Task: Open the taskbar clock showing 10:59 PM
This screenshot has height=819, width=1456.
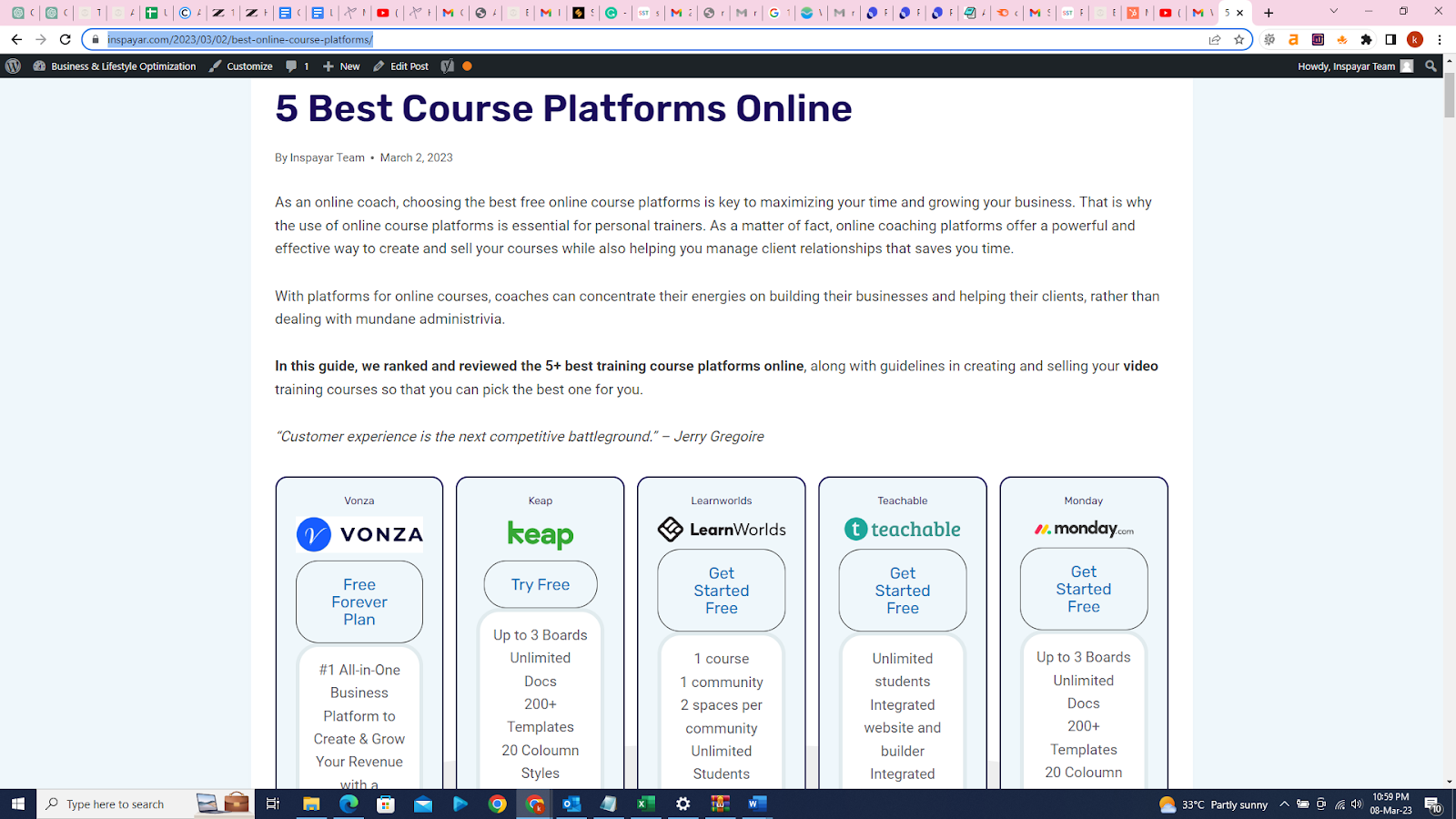Action: (1391, 804)
